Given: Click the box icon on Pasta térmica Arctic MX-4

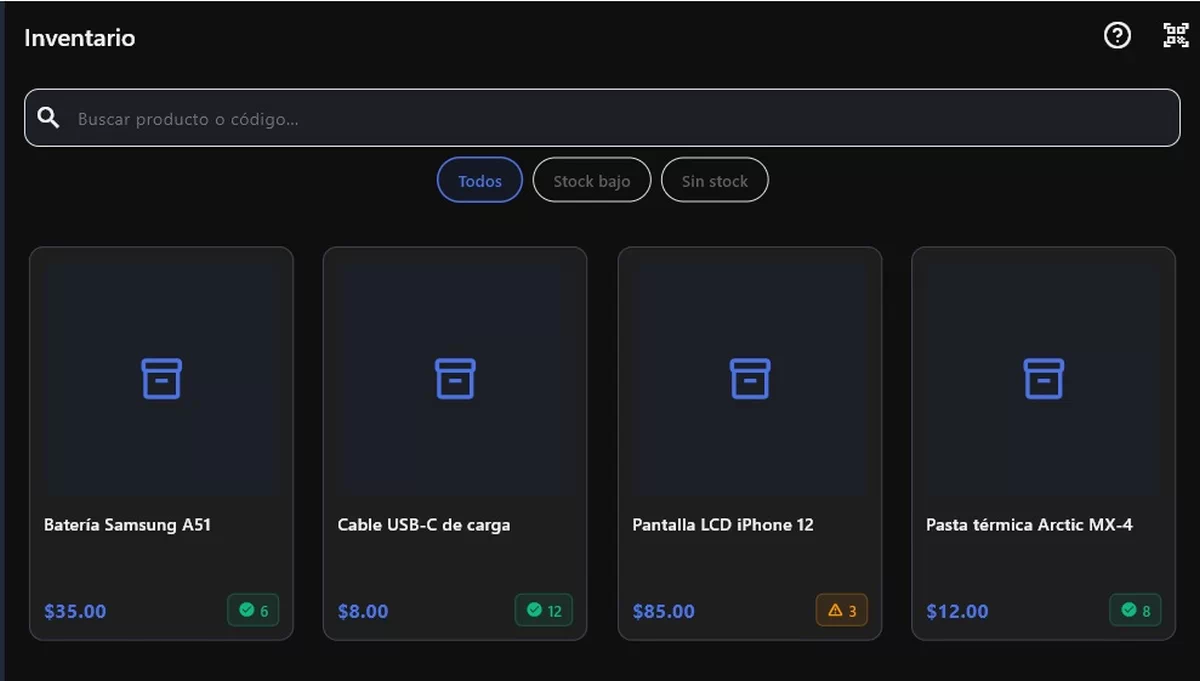Looking at the screenshot, I should 1044,379.
